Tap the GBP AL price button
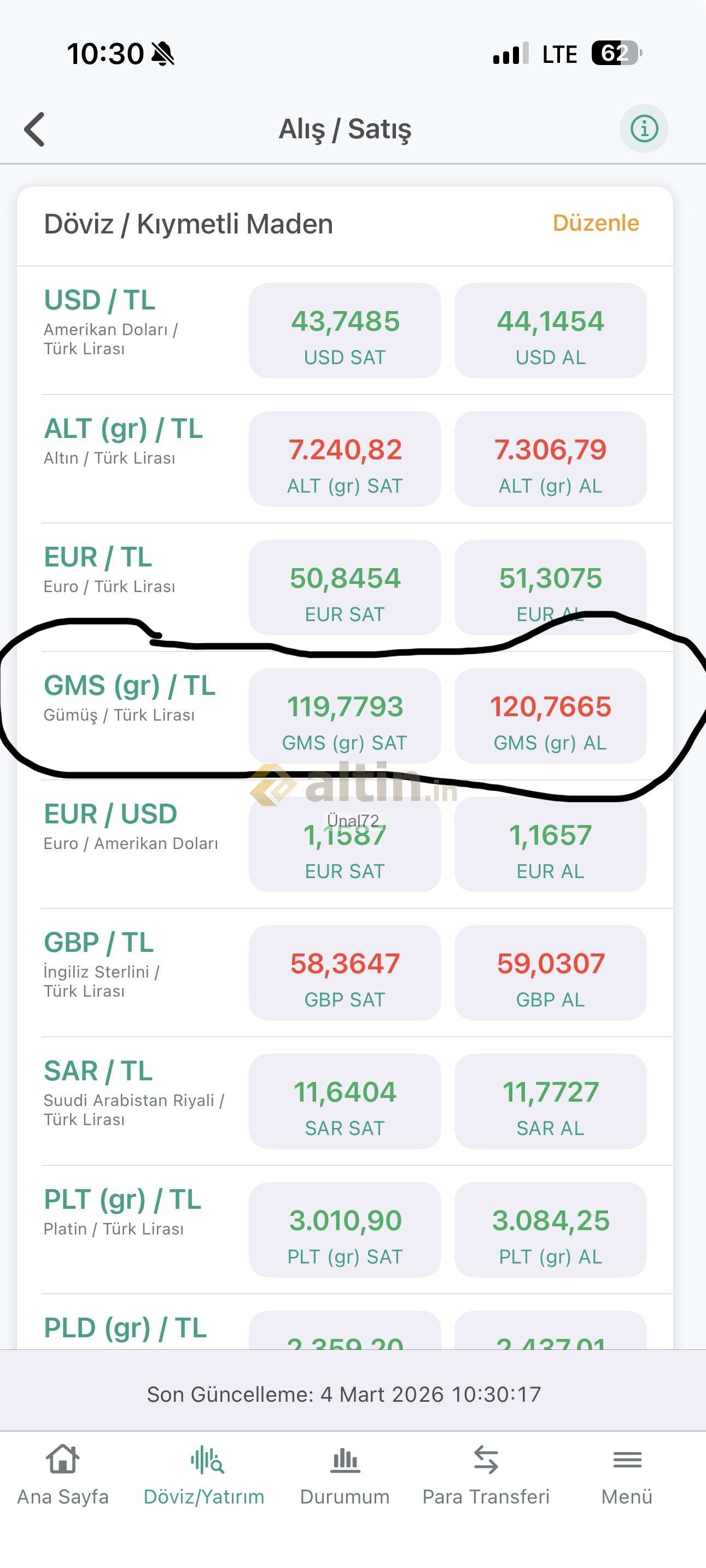The width and height of the screenshot is (706, 1568). click(550, 973)
